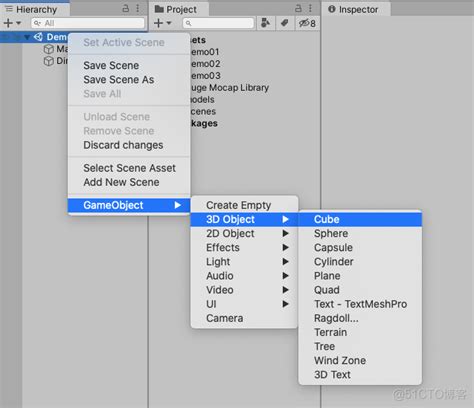Image resolution: width=474 pixels, height=408 pixels.
Task: Toggle hidden packages visibility eye icon
Action: 307,23
